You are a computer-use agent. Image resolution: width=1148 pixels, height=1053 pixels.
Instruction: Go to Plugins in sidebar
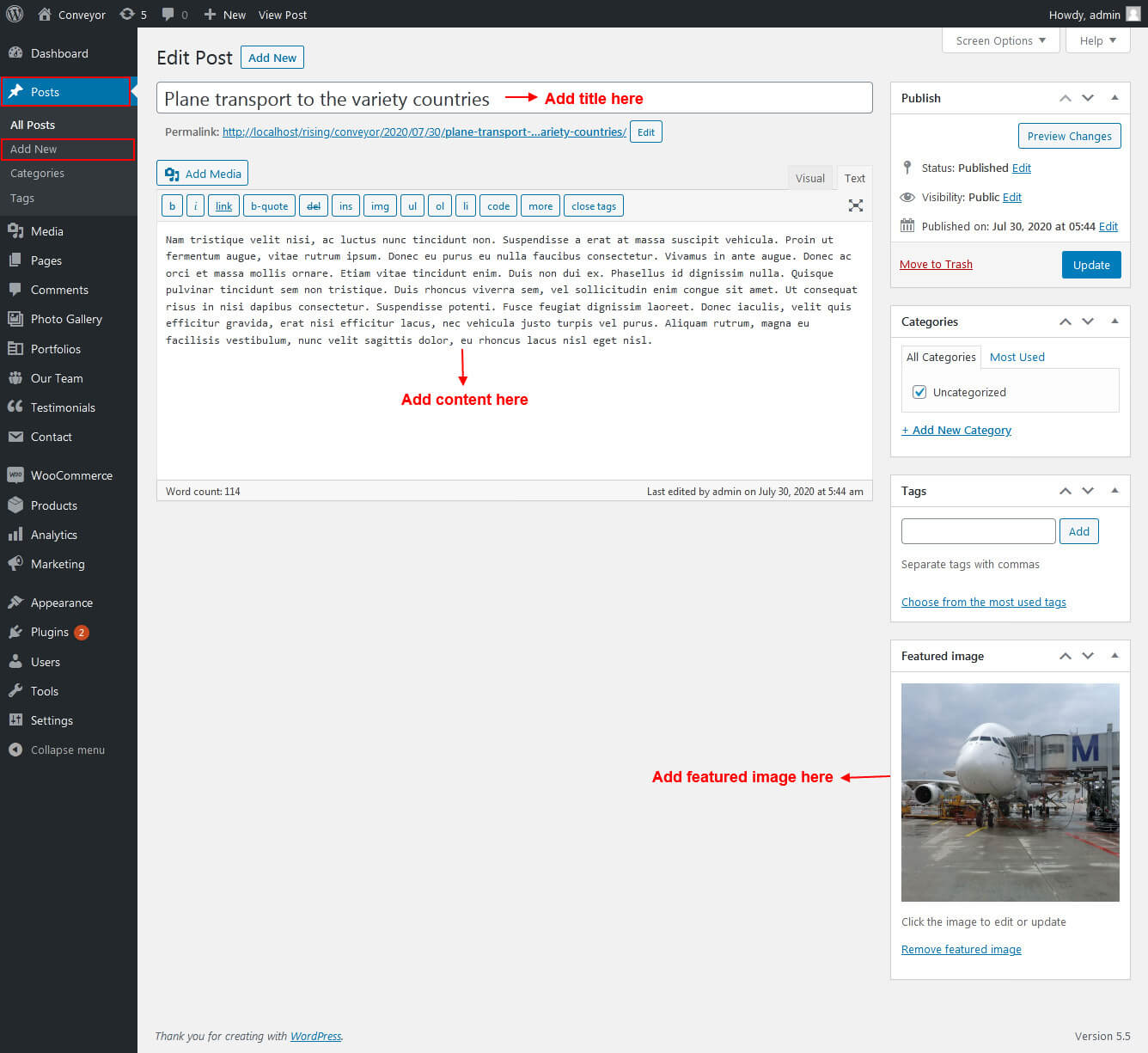click(50, 632)
